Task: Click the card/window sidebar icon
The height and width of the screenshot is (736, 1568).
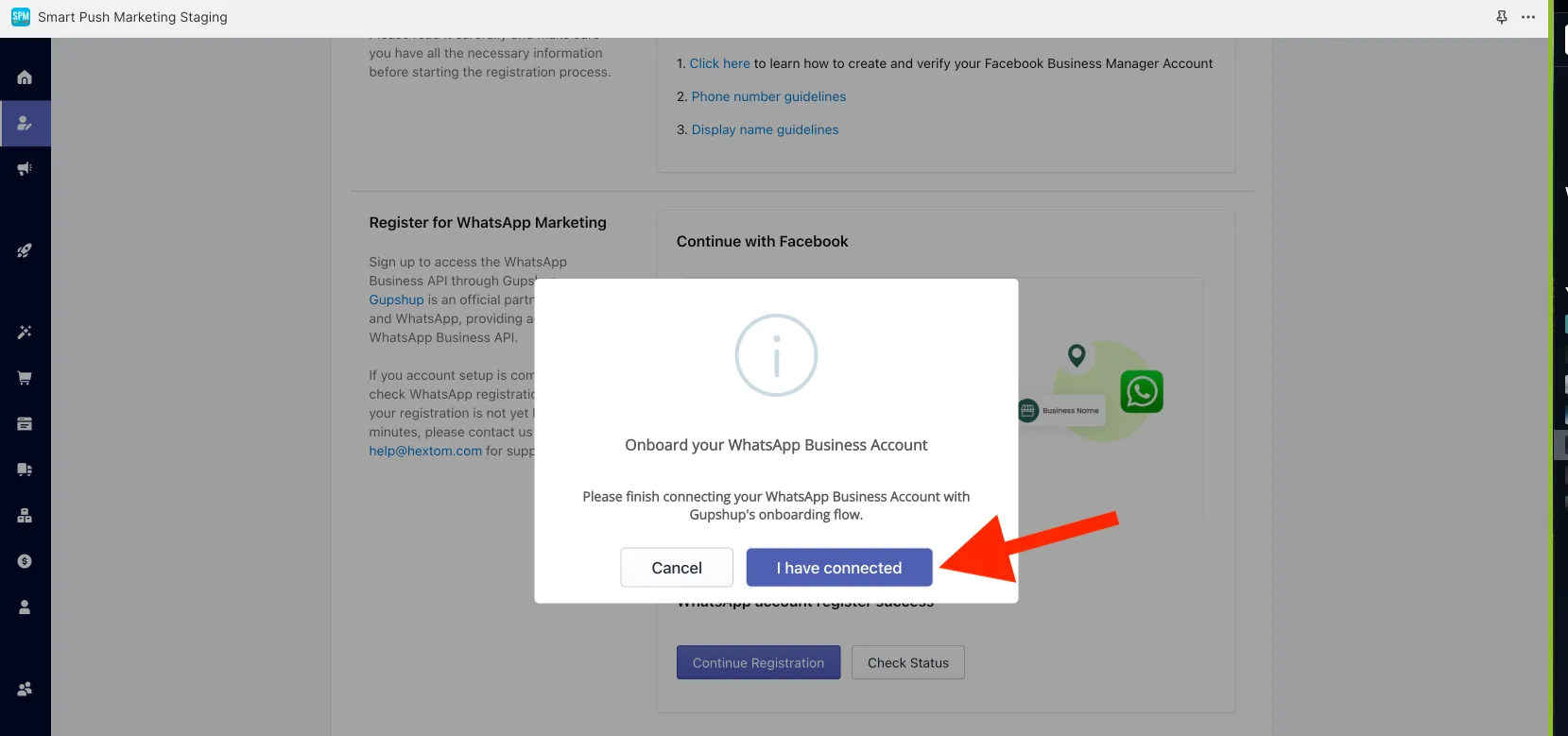Action: tap(25, 423)
